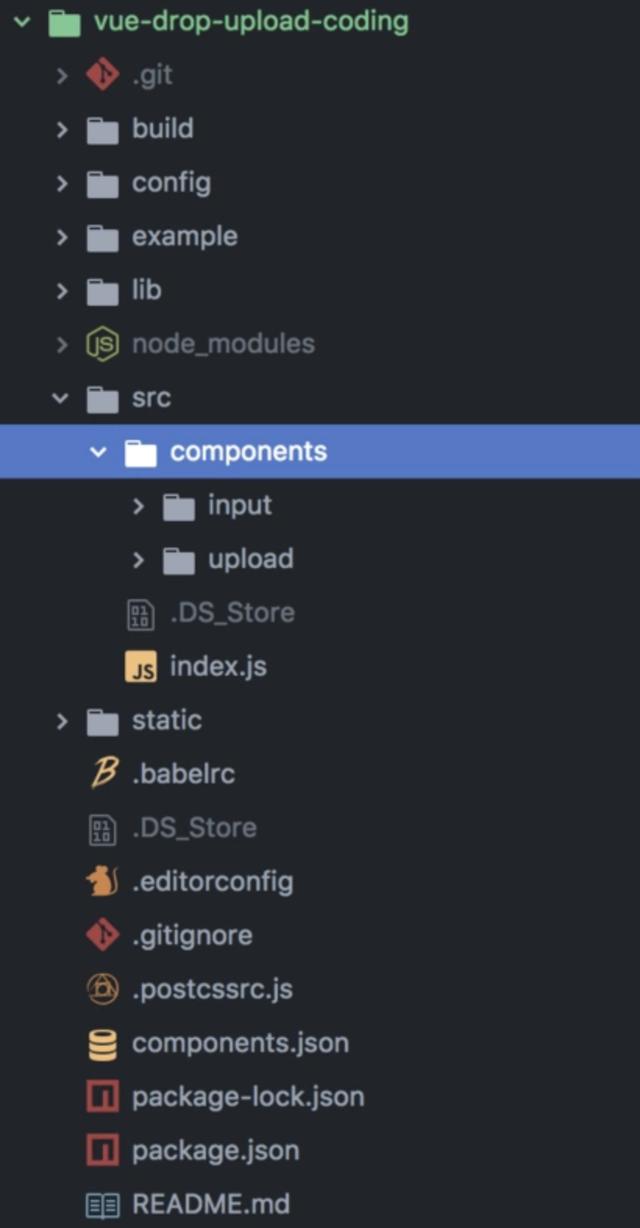Collapse the src folder chevron
This screenshot has height=1228, width=640.
pyautogui.click(x=61, y=398)
